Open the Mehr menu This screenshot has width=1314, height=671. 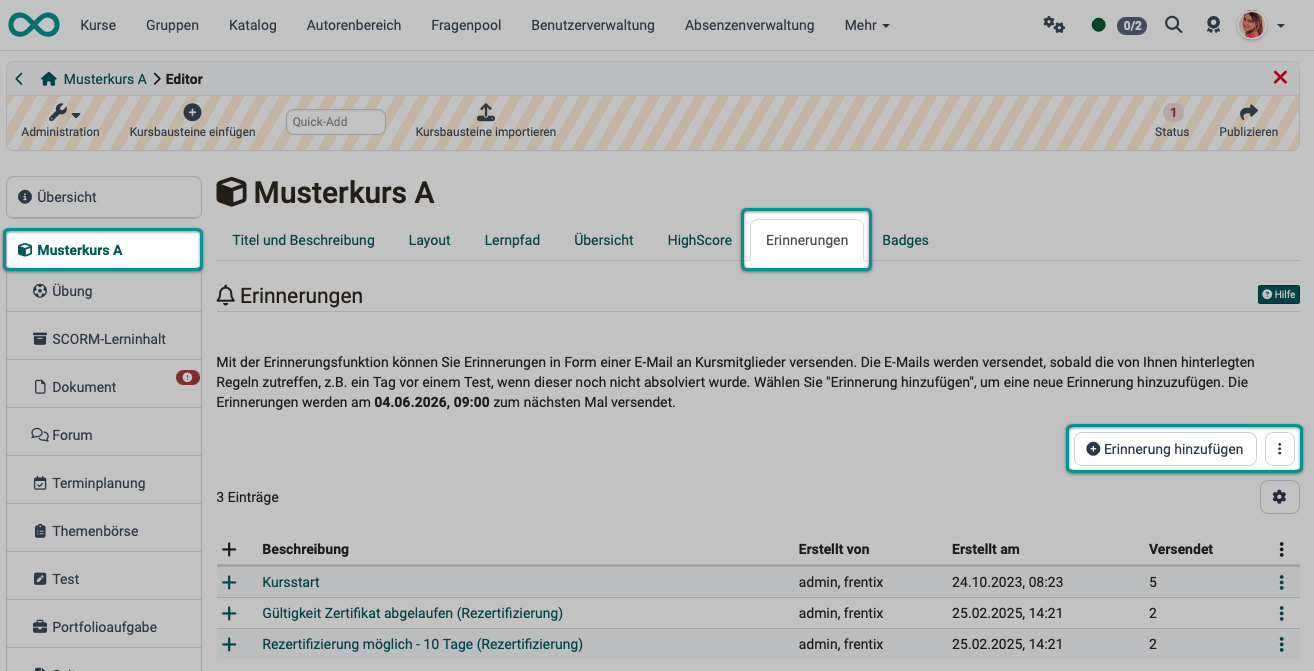point(866,25)
